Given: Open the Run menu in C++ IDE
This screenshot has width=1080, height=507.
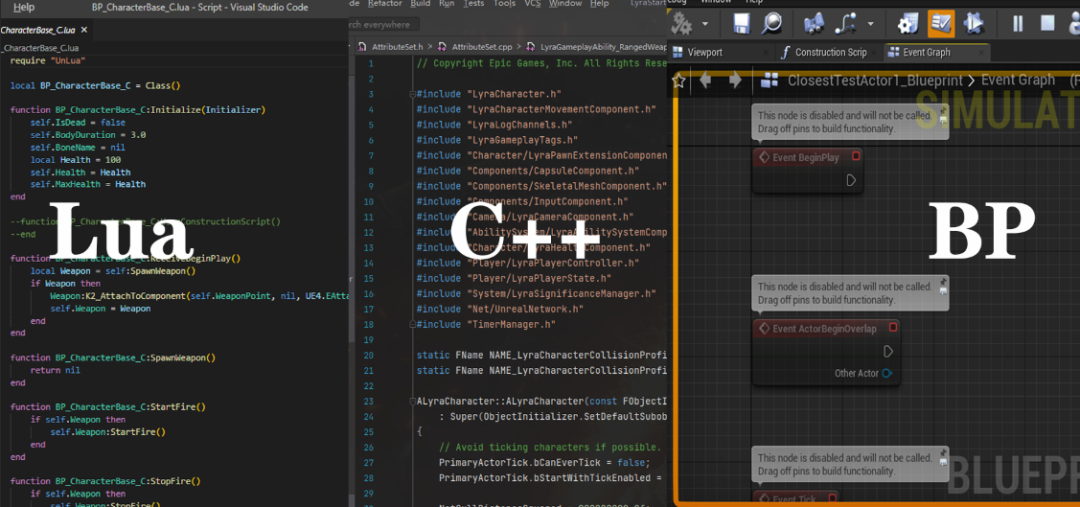Looking at the screenshot, I should 447,3.
